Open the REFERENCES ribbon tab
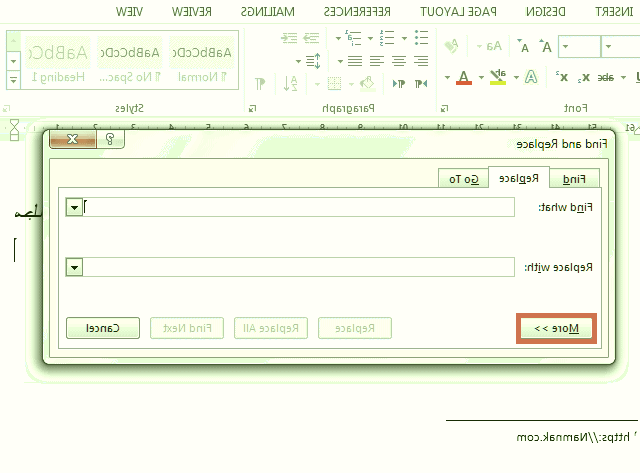This screenshot has width=640, height=473. point(357,11)
